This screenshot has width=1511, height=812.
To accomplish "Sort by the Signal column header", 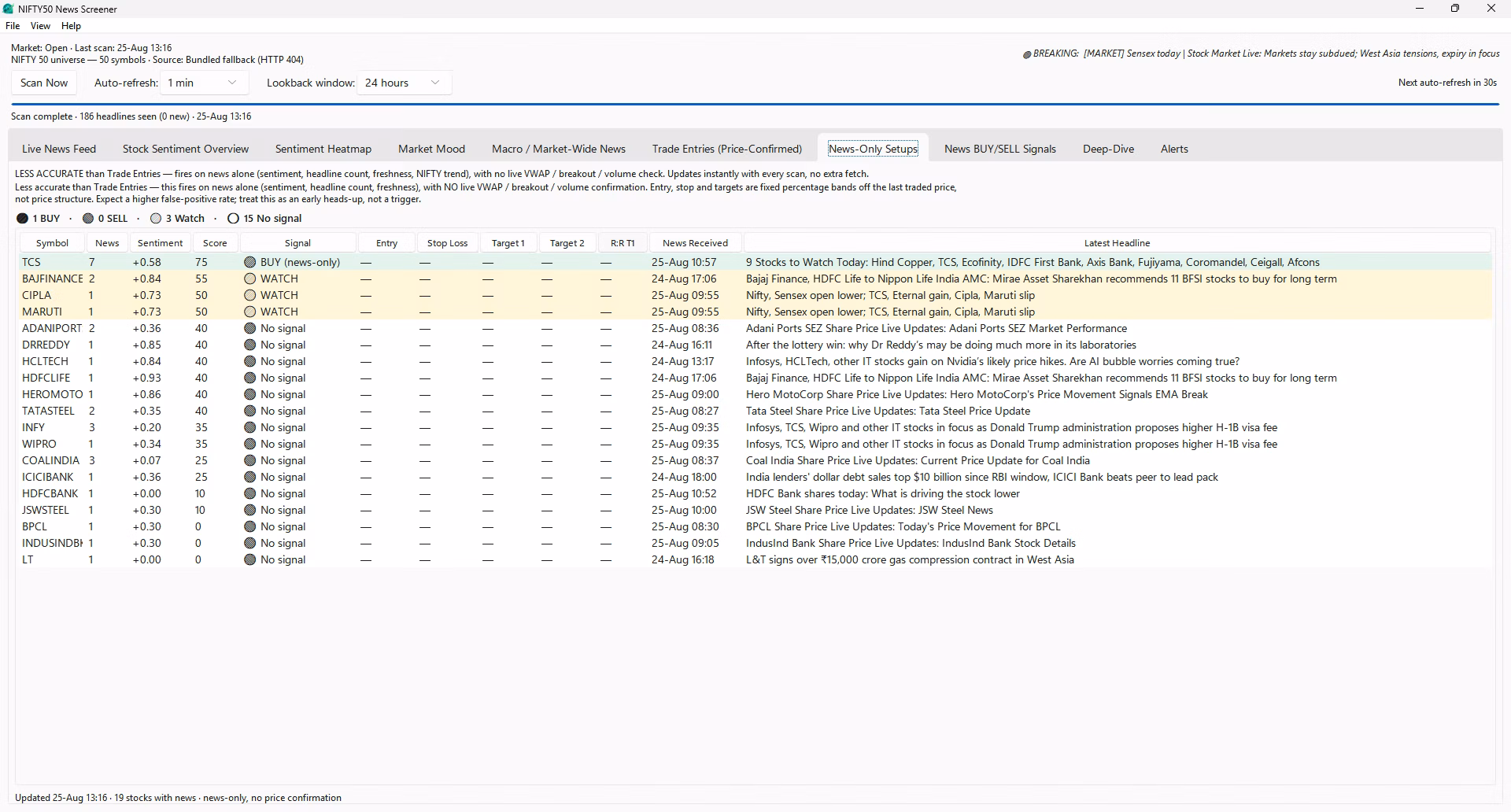I will coord(297,243).
